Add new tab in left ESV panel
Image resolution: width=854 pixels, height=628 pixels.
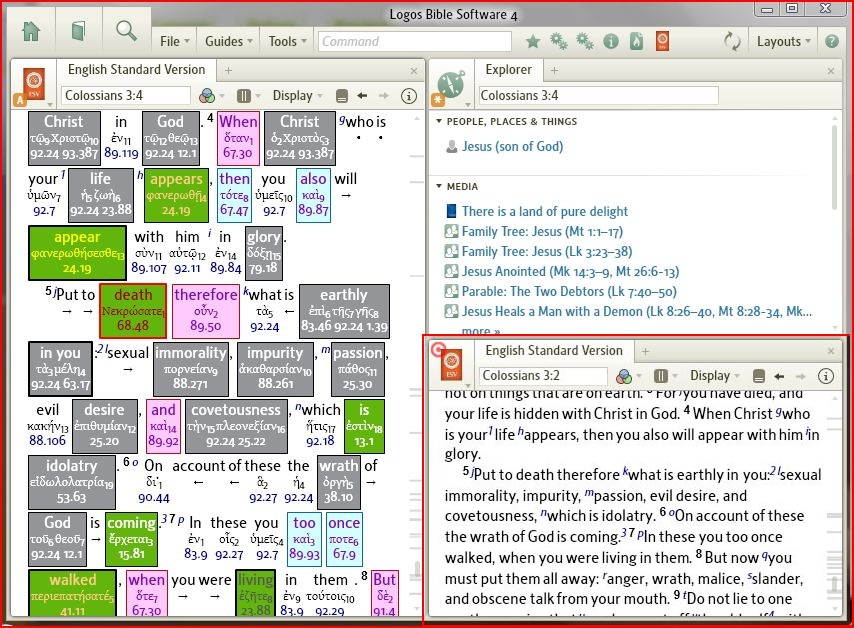(x=229, y=70)
